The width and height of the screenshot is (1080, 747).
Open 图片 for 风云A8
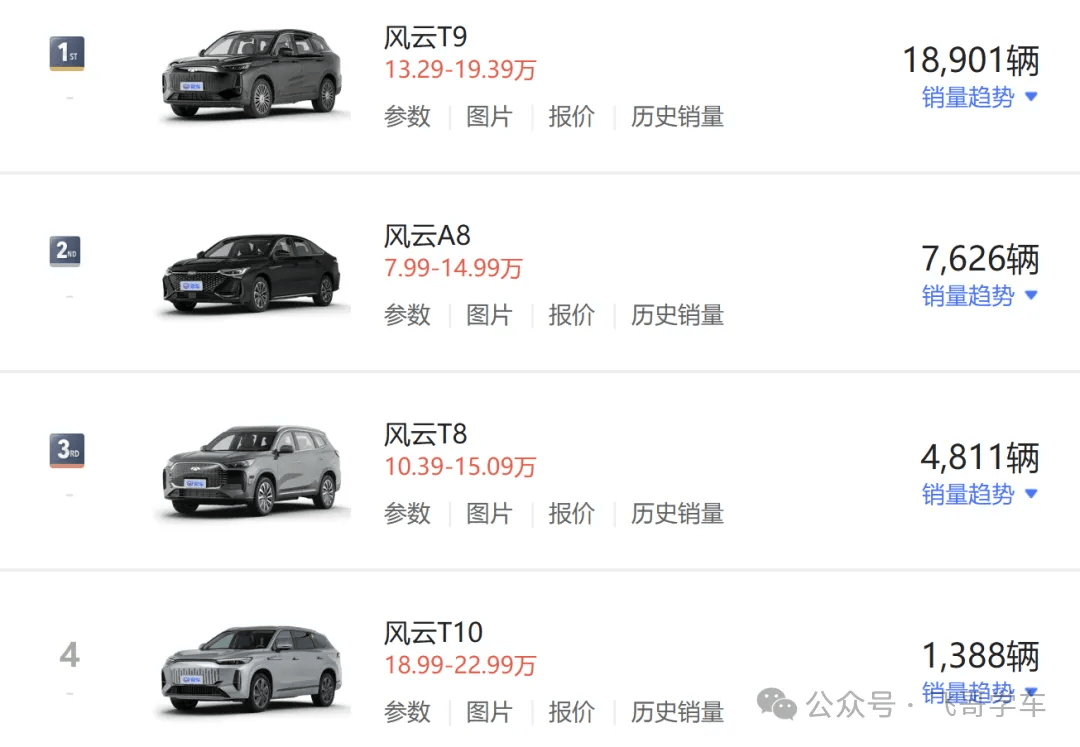coord(489,315)
